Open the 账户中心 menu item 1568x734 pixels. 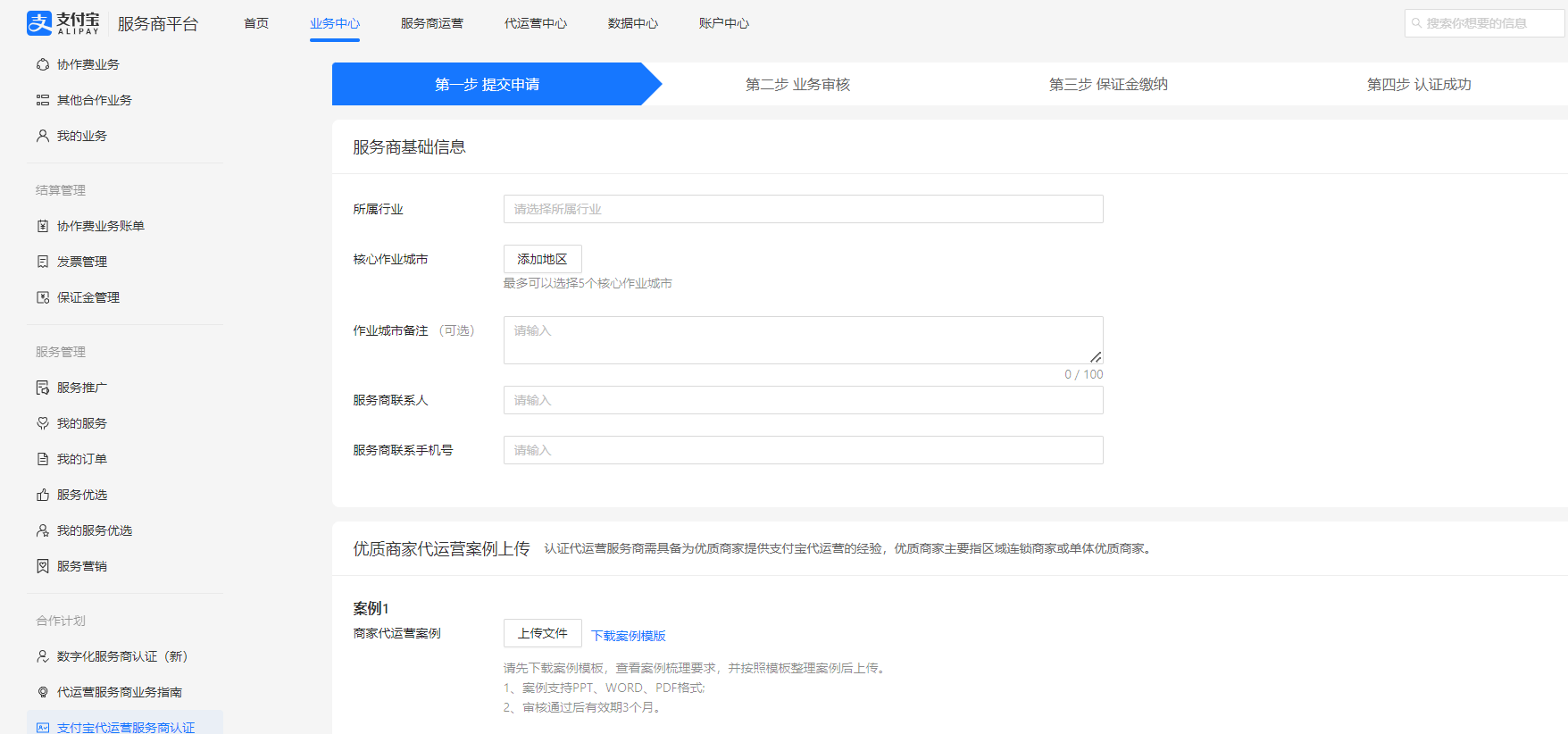723,23
